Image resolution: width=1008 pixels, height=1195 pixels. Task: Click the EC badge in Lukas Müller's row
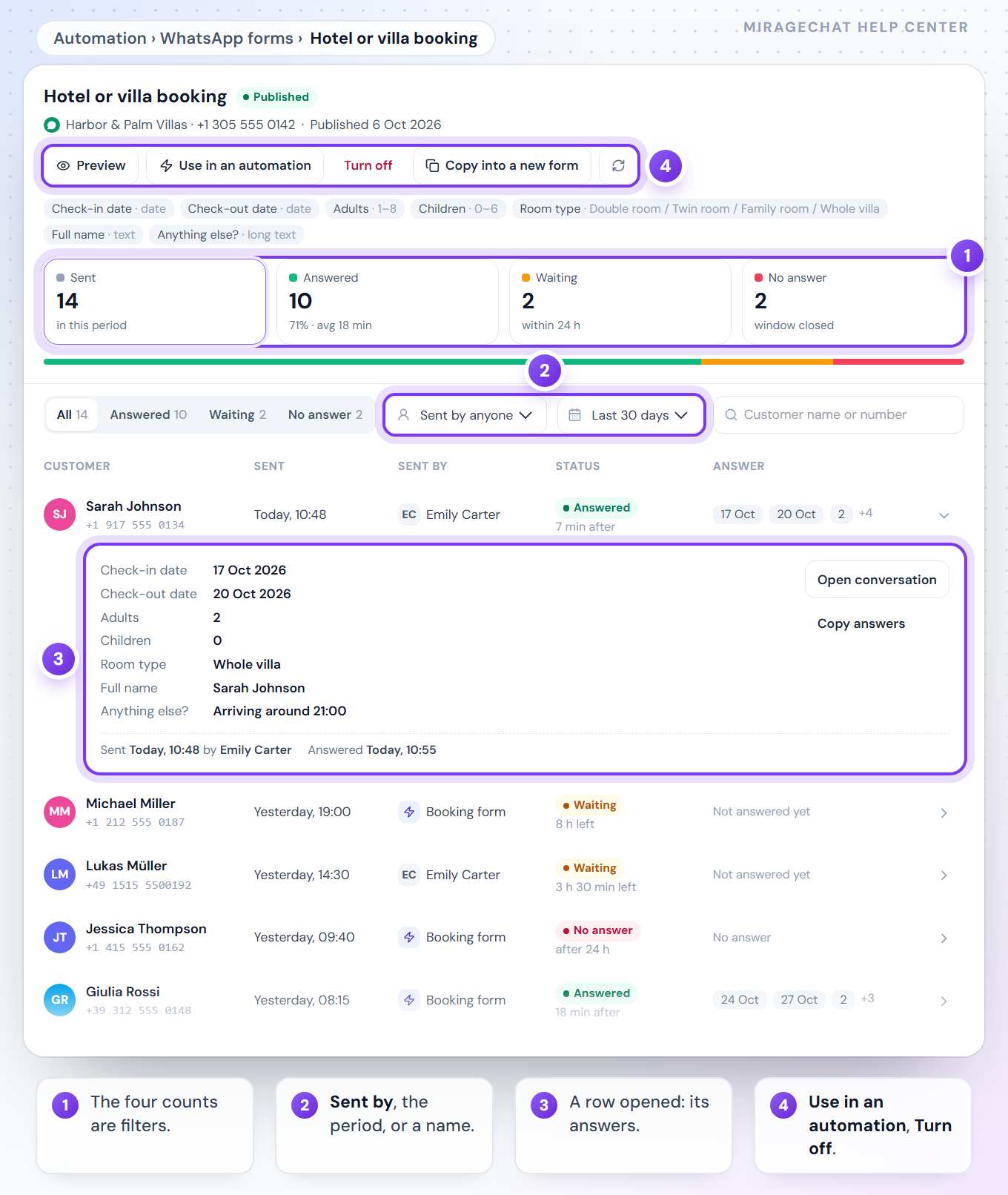click(409, 875)
